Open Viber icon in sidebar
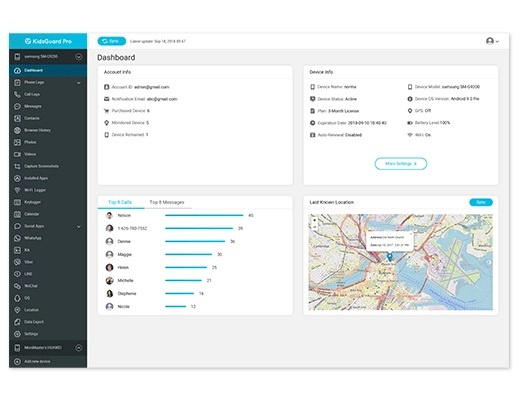 [17, 262]
